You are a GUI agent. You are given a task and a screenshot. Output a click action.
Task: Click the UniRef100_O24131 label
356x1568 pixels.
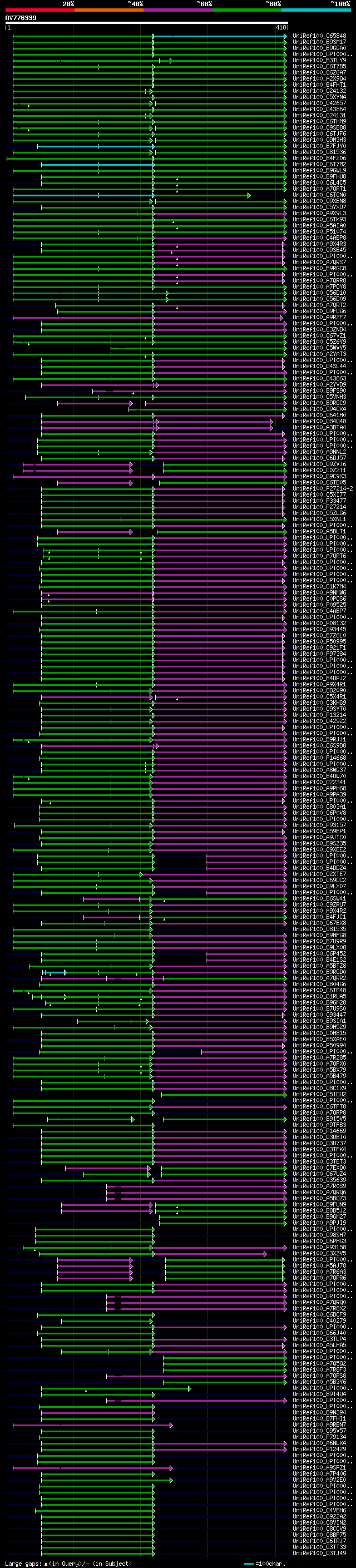pos(319,115)
